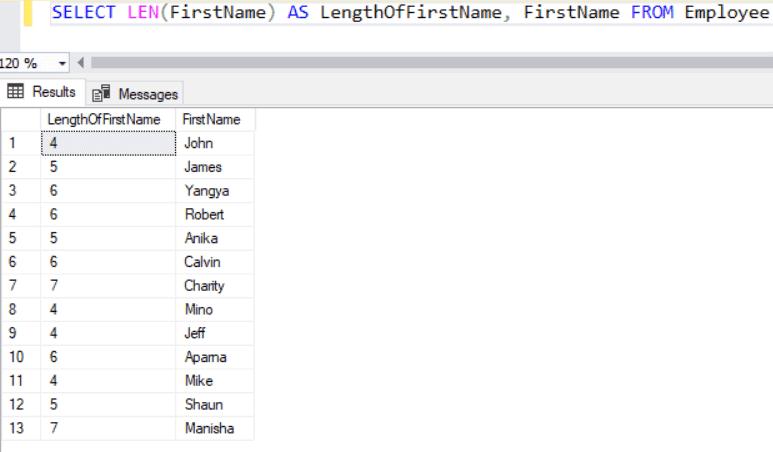Click the cell containing Yangya
The image size is (773, 452).
click(x=215, y=191)
